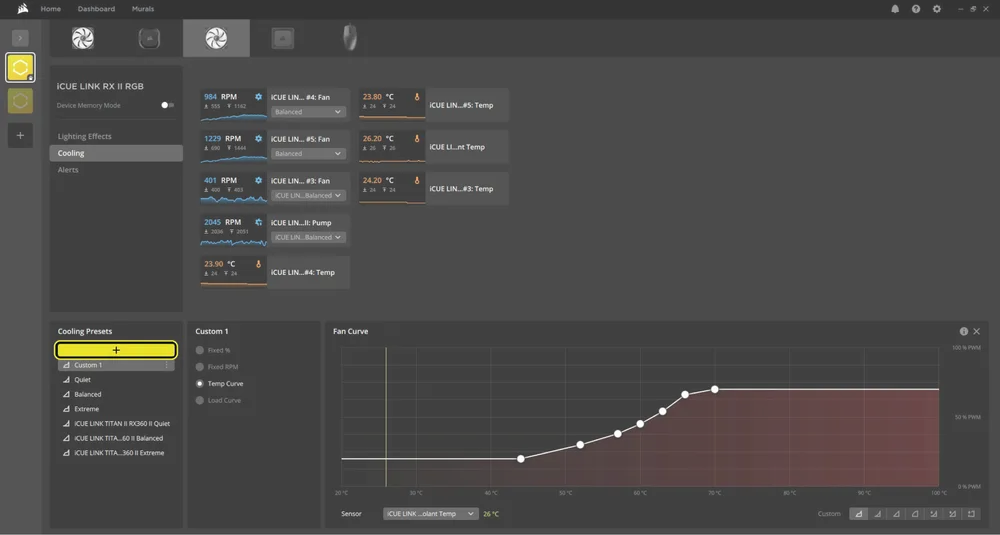1000x535 pixels.
Task: Select the Temp Curve radio option
Action: point(200,383)
